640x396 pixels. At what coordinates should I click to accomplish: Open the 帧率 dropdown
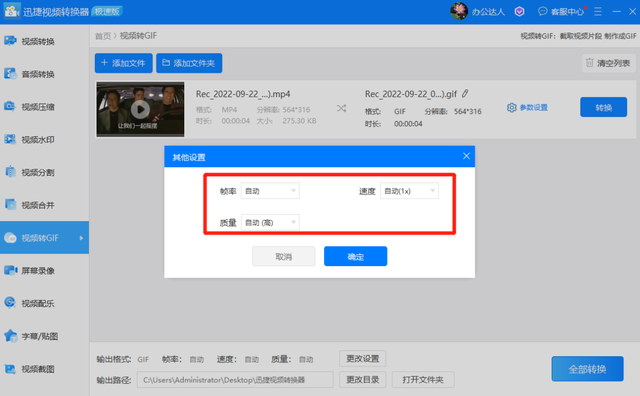270,191
